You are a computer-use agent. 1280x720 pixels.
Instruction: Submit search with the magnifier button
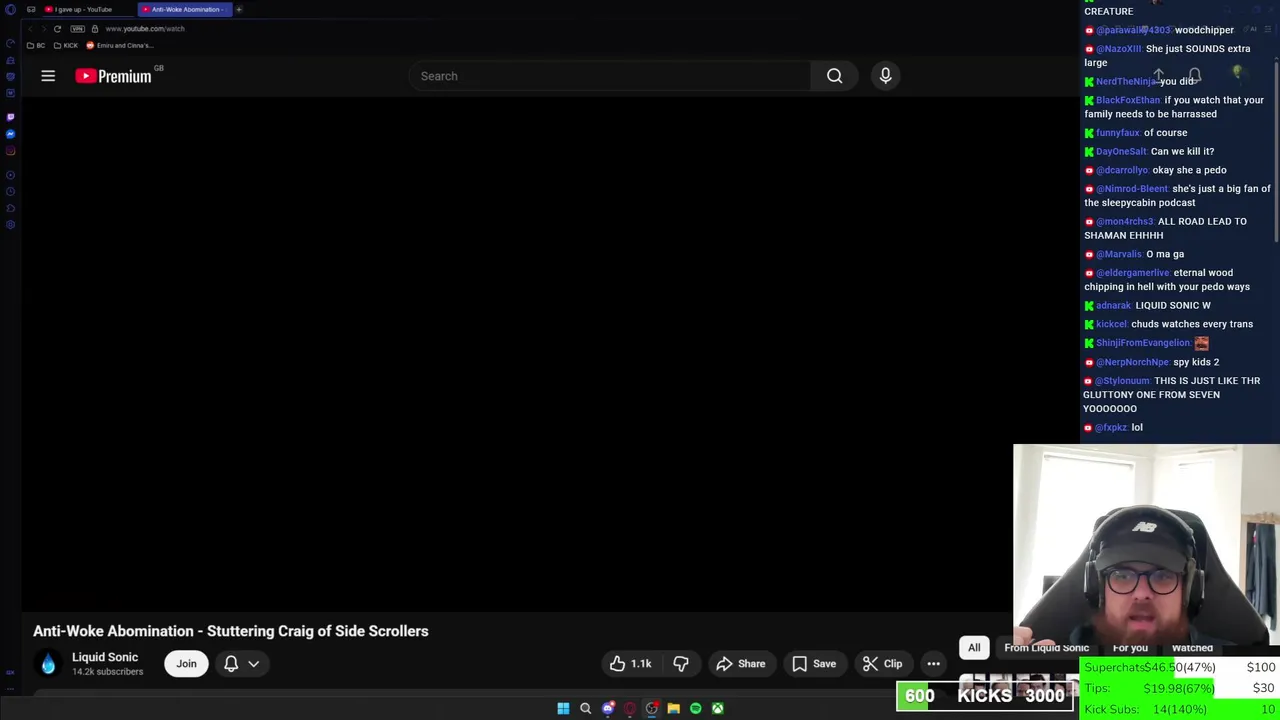click(x=834, y=76)
